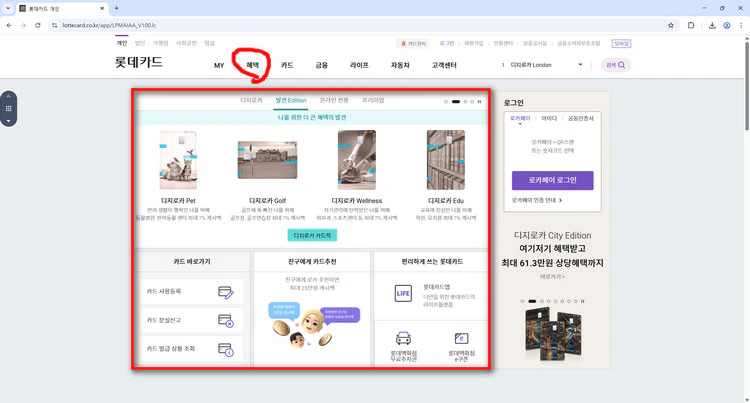
Task: Open the 카드 menu
Action: pyautogui.click(x=287, y=65)
